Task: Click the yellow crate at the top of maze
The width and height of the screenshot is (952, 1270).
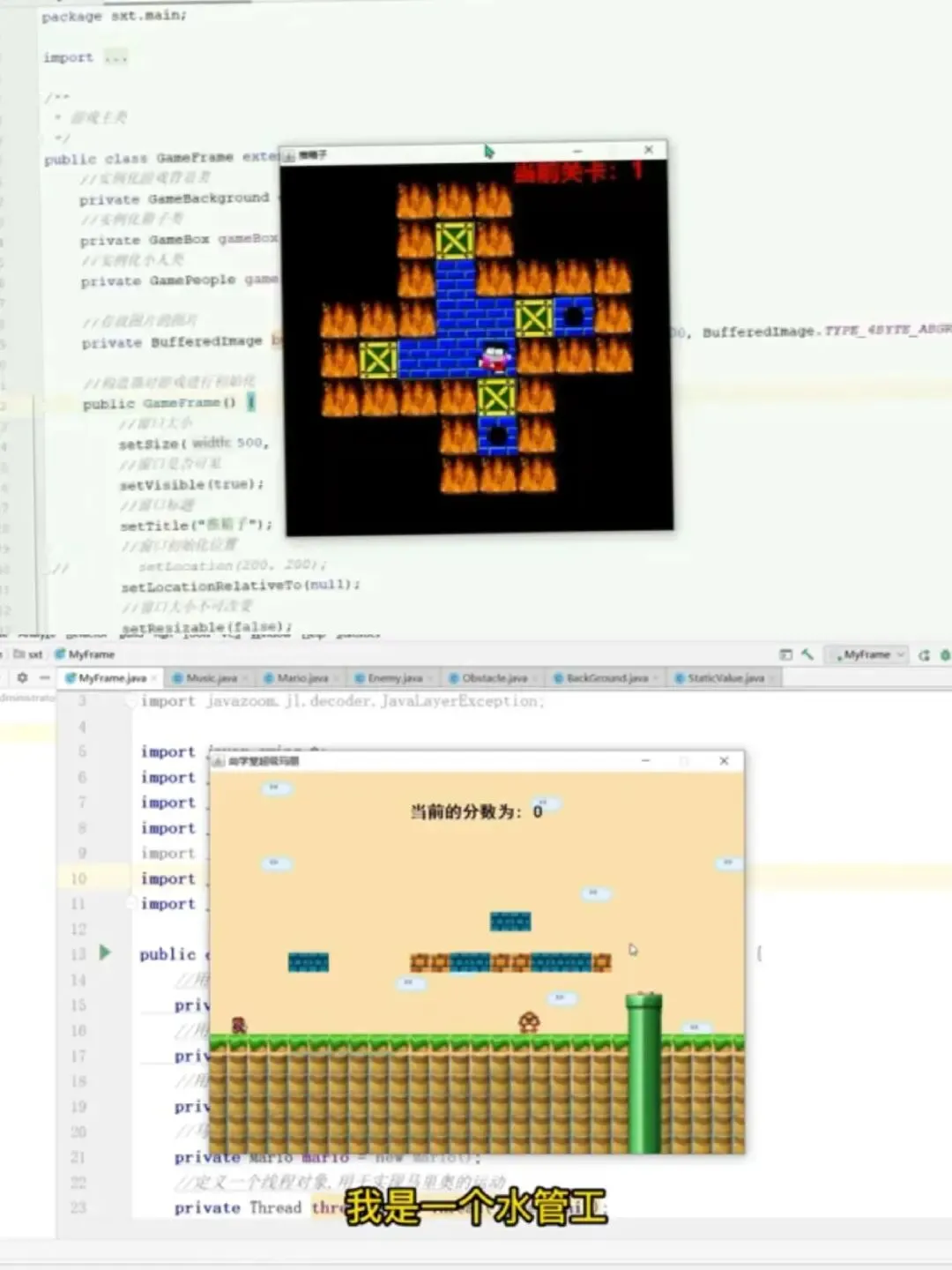Action: [x=455, y=241]
